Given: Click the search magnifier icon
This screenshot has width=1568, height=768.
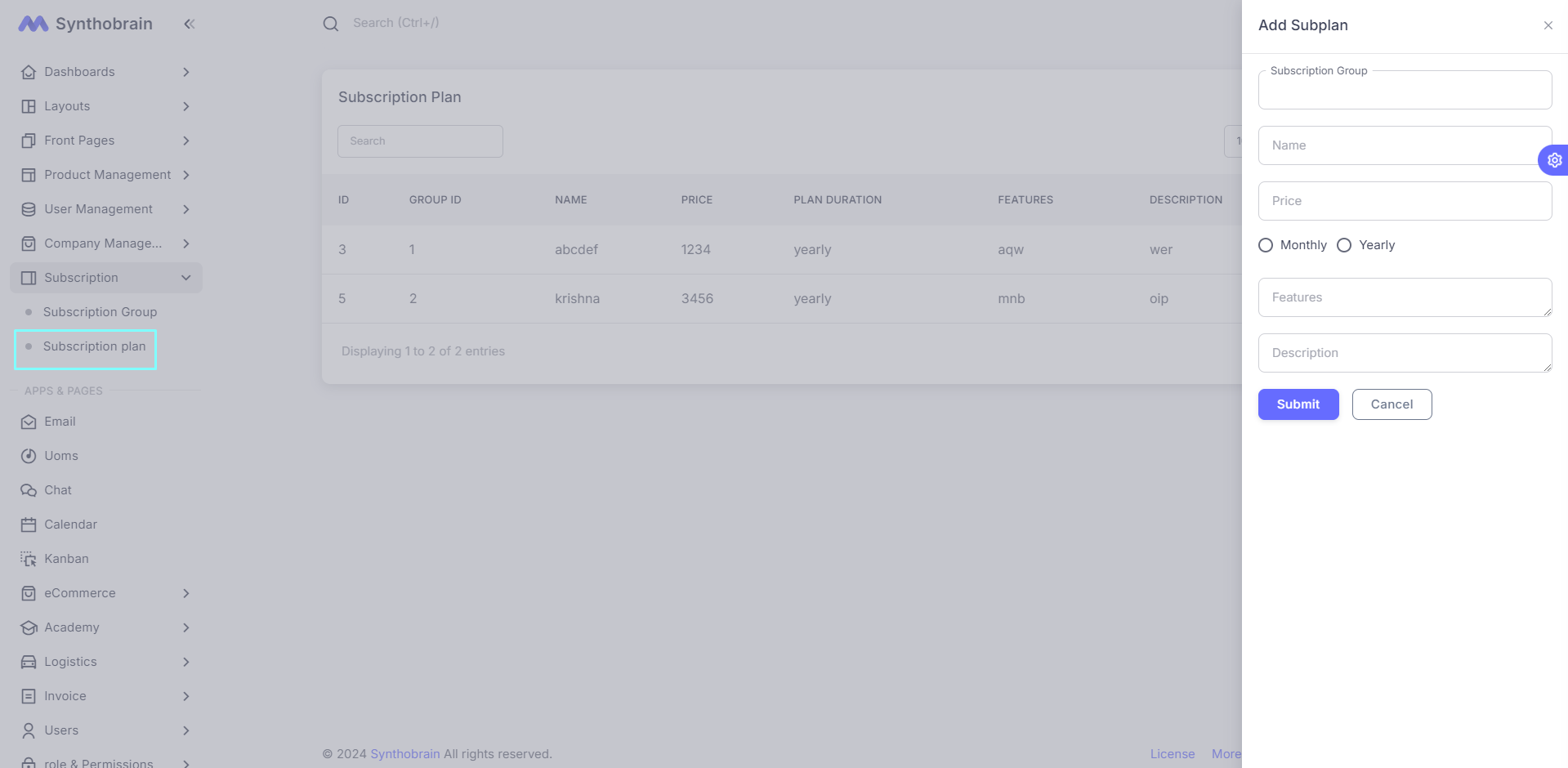Looking at the screenshot, I should [x=331, y=24].
